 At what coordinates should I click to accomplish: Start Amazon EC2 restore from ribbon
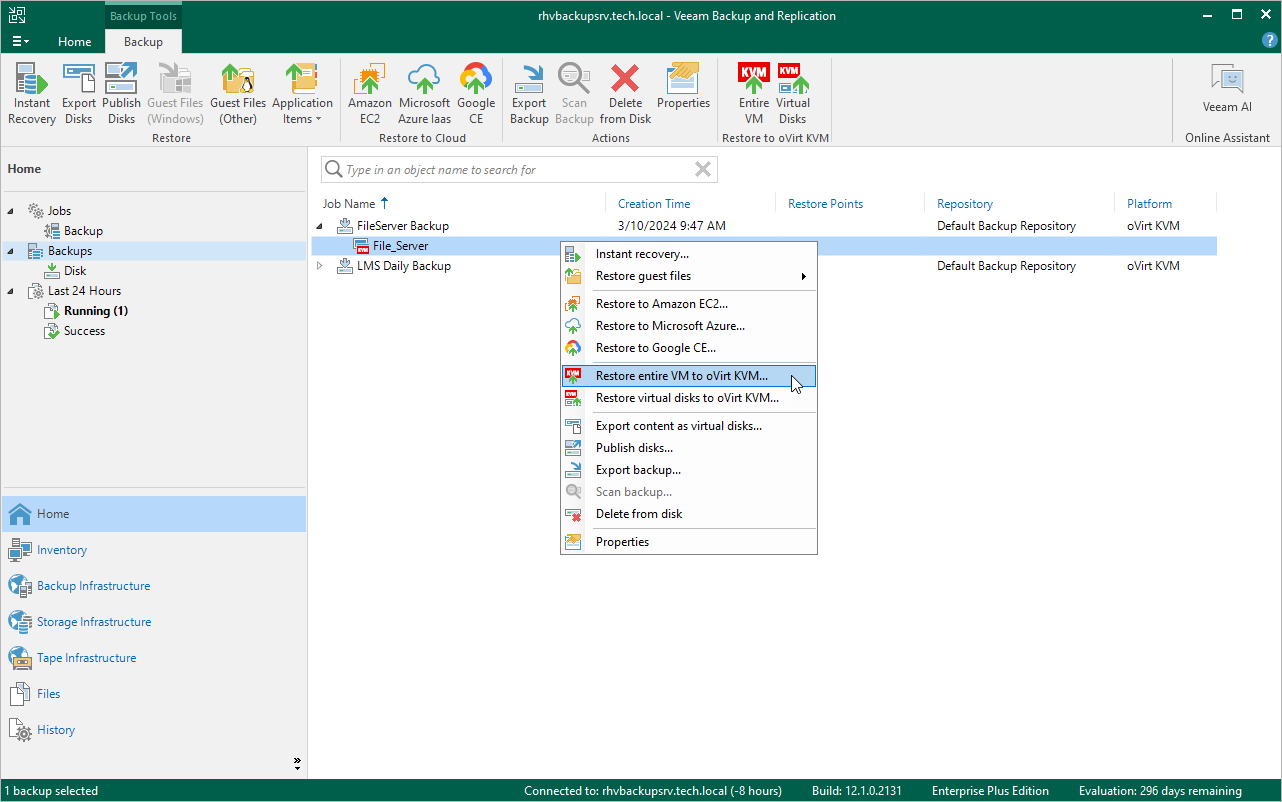pyautogui.click(x=370, y=93)
